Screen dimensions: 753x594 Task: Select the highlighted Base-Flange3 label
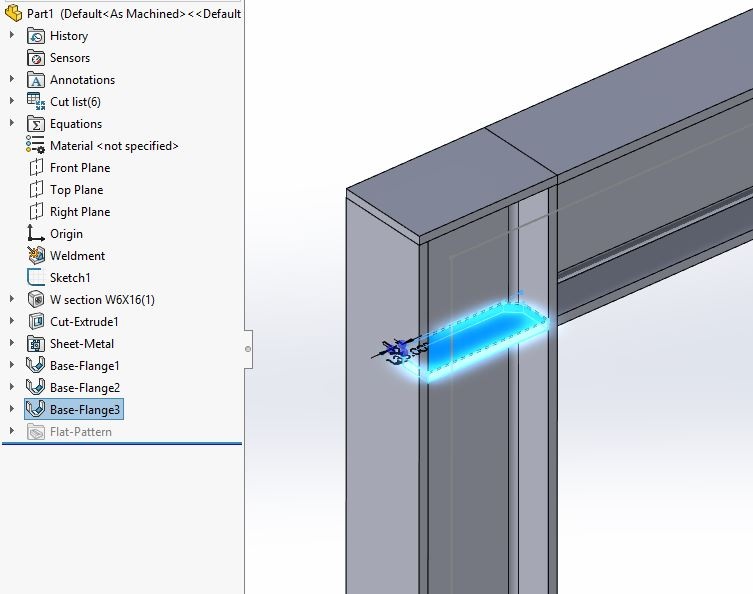[85, 410]
